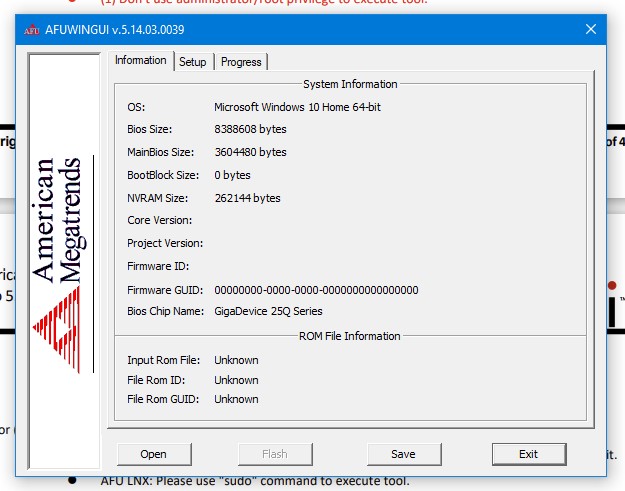
Task: Click the Save button
Action: pos(404,454)
